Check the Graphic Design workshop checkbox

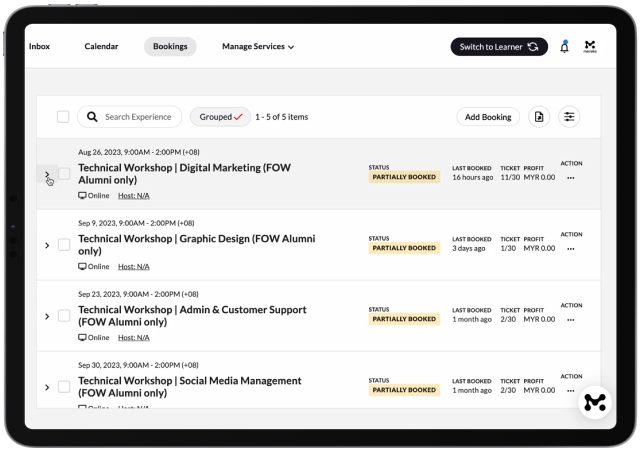click(x=64, y=245)
